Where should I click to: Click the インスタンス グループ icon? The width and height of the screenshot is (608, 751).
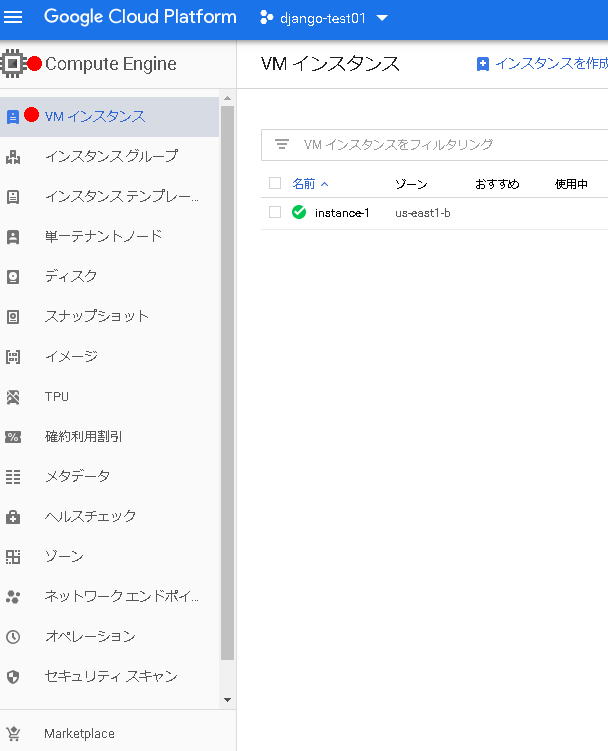[x=13, y=157]
